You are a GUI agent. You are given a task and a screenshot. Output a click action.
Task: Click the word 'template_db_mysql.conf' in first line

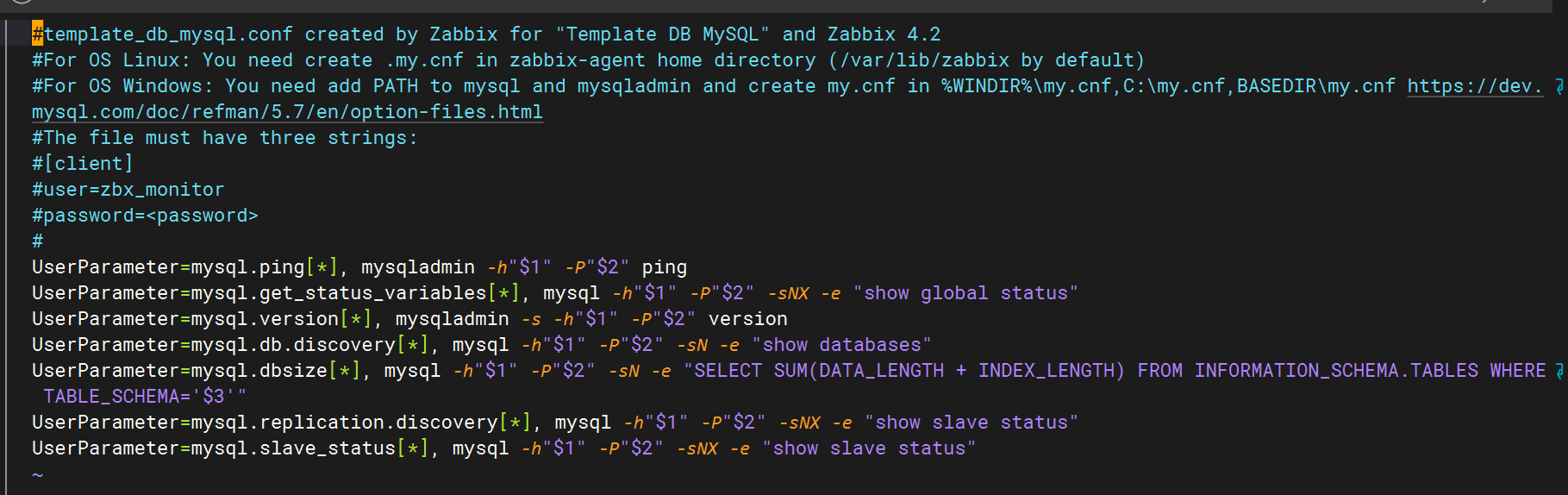(168, 34)
